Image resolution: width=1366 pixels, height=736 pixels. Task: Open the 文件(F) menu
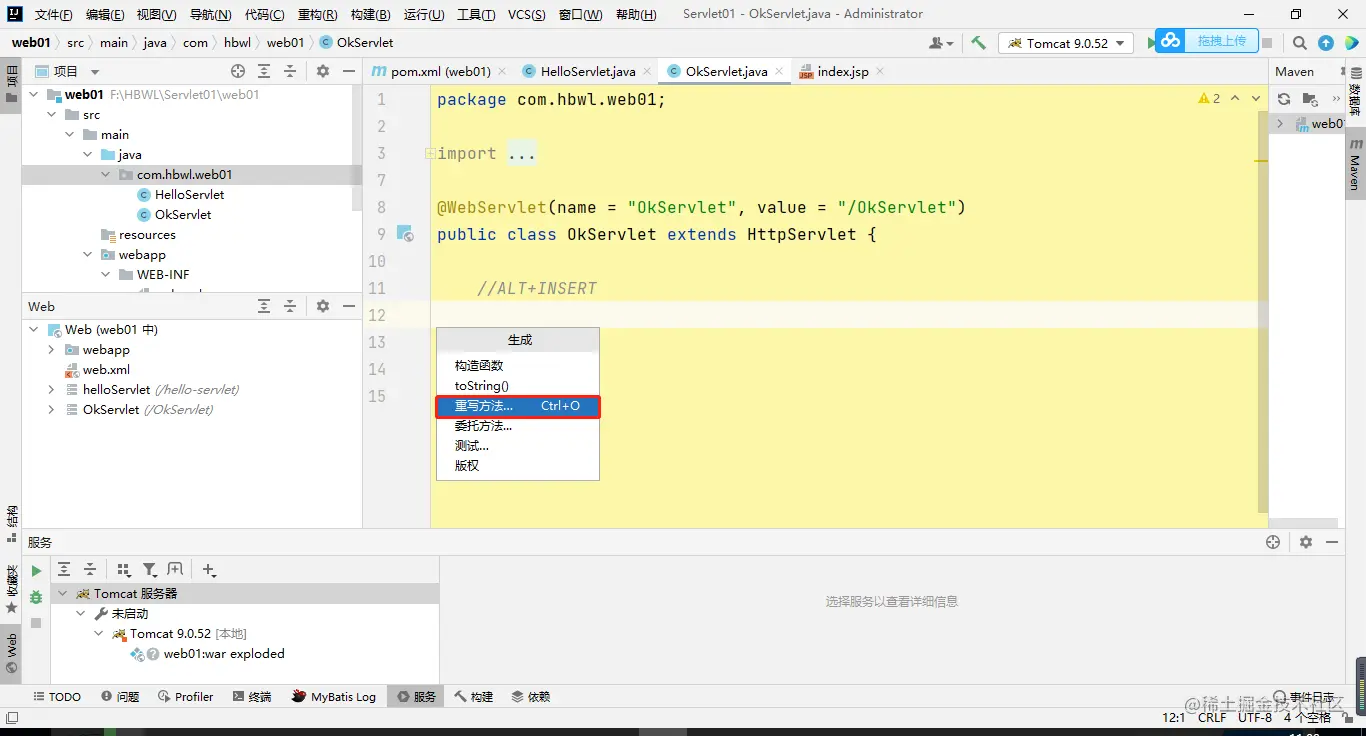point(54,14)
